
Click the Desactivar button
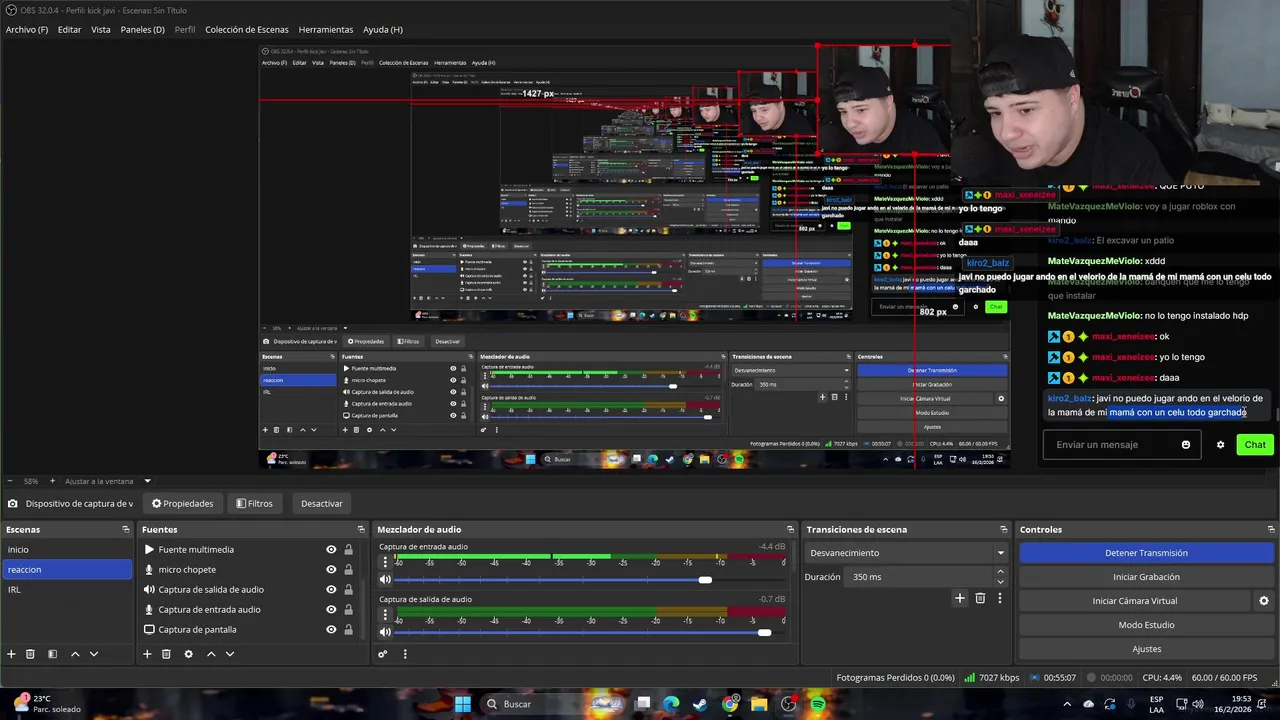pos(322,503)
